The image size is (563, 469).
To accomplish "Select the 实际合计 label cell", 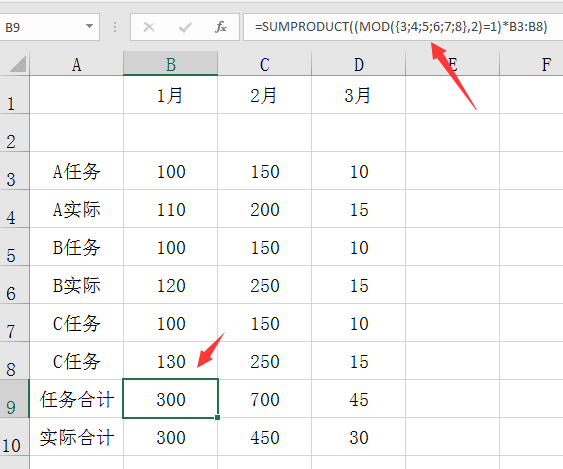I will [x=76, y=437].
